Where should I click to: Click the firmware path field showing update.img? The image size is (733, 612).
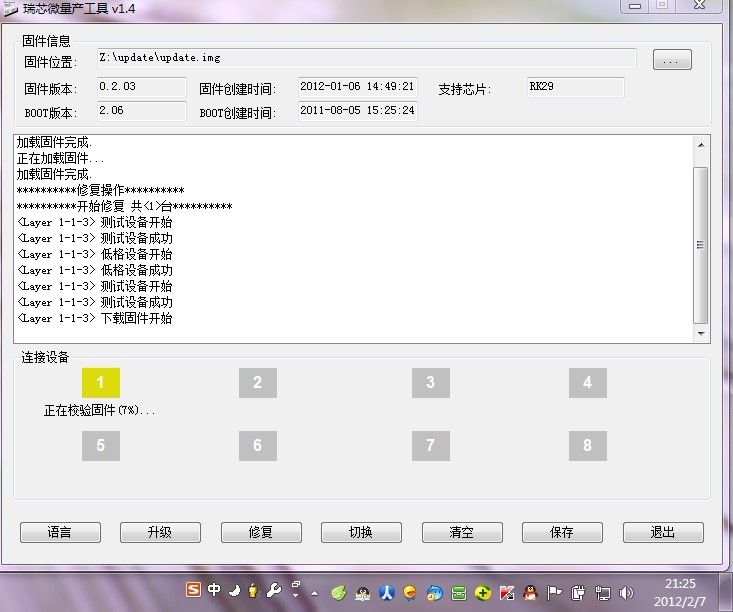pos(366,58)
